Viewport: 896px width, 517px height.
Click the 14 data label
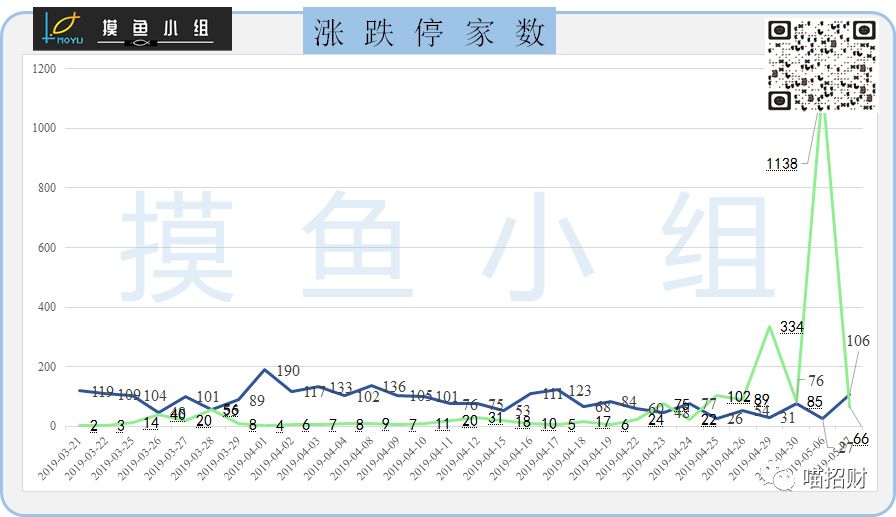151,423
